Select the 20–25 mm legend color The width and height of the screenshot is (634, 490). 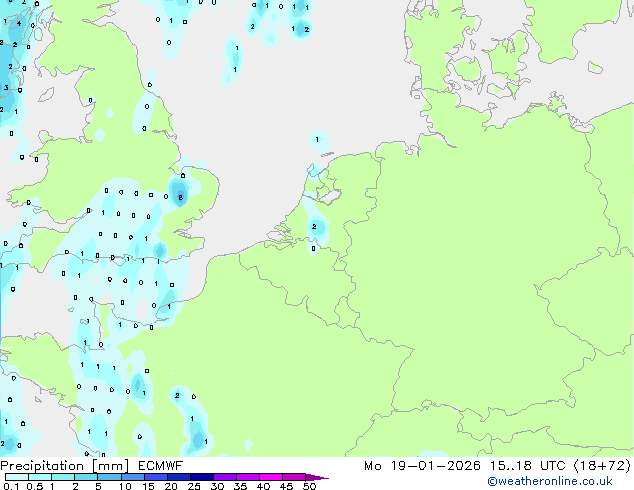pyautogui.click(x=178, y=477)
